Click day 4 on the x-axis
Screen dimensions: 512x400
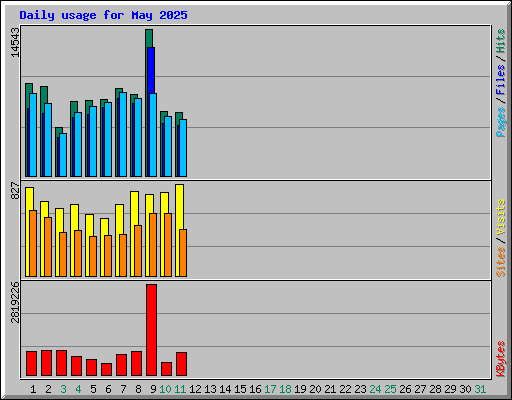click(x=78, y=389)
